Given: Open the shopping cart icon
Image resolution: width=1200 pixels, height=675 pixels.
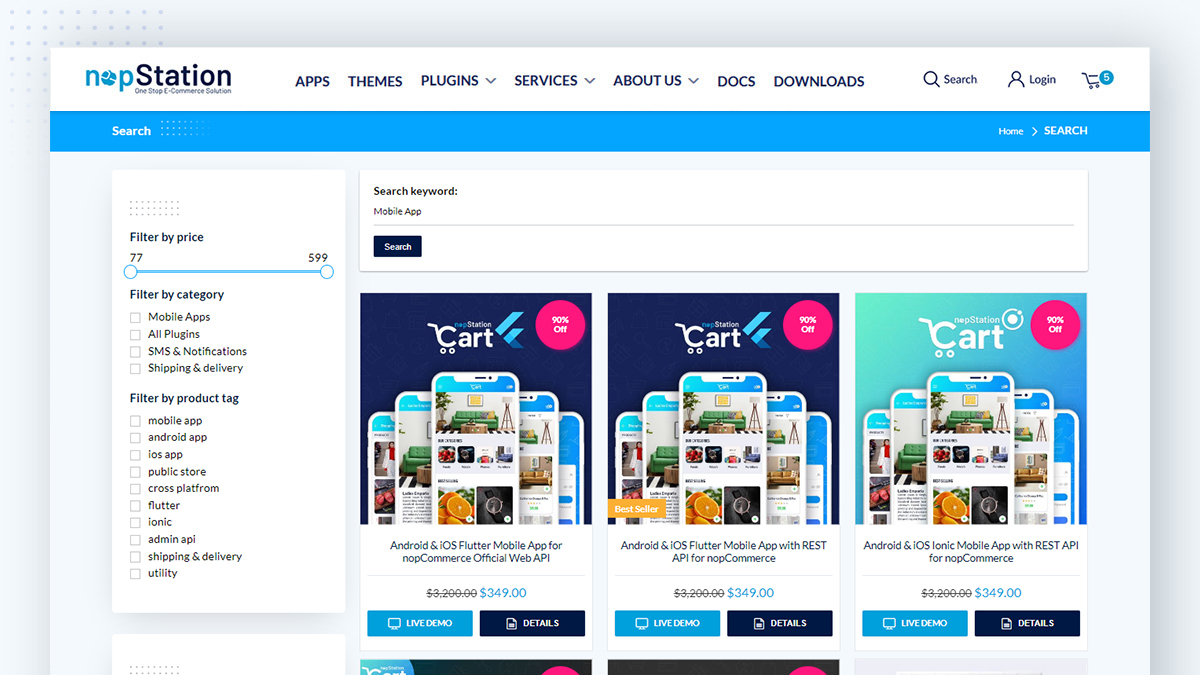Looking at the screenshot, I should click(1091, 81).
